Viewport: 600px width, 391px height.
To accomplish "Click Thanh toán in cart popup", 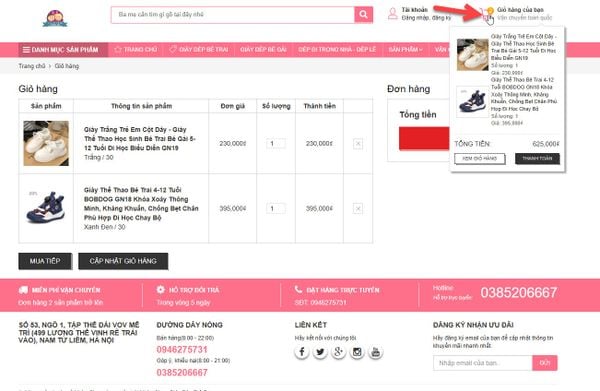I will coord(537,158).
